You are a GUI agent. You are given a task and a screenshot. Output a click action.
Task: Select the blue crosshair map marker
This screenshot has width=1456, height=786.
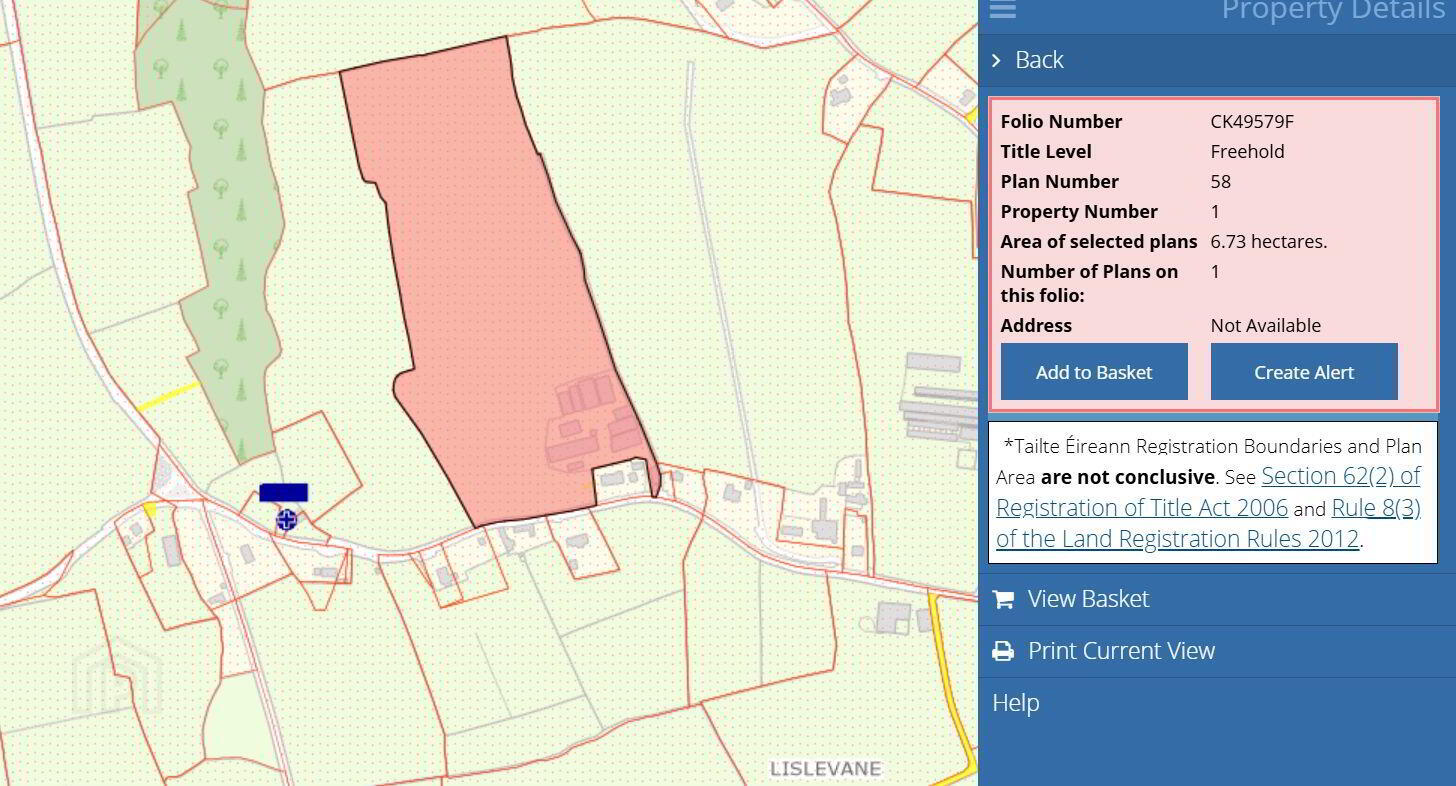[x=286, y=519]
